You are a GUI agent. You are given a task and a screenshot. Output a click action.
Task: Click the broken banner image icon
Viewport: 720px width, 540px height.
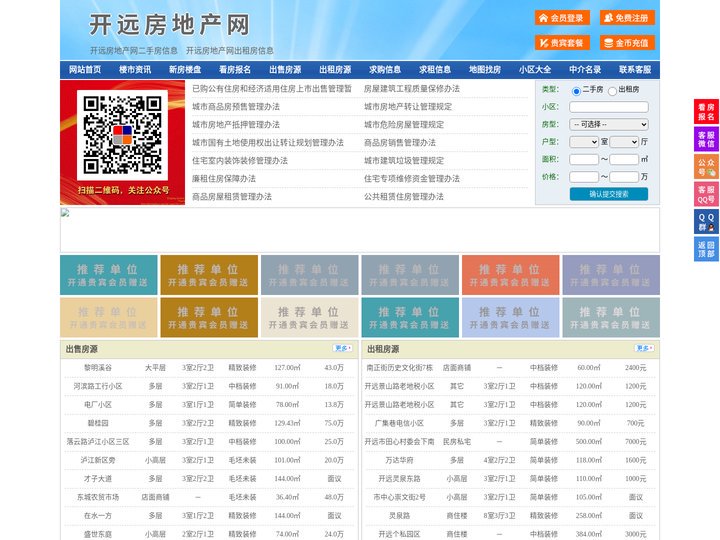(x=65, y=212)
